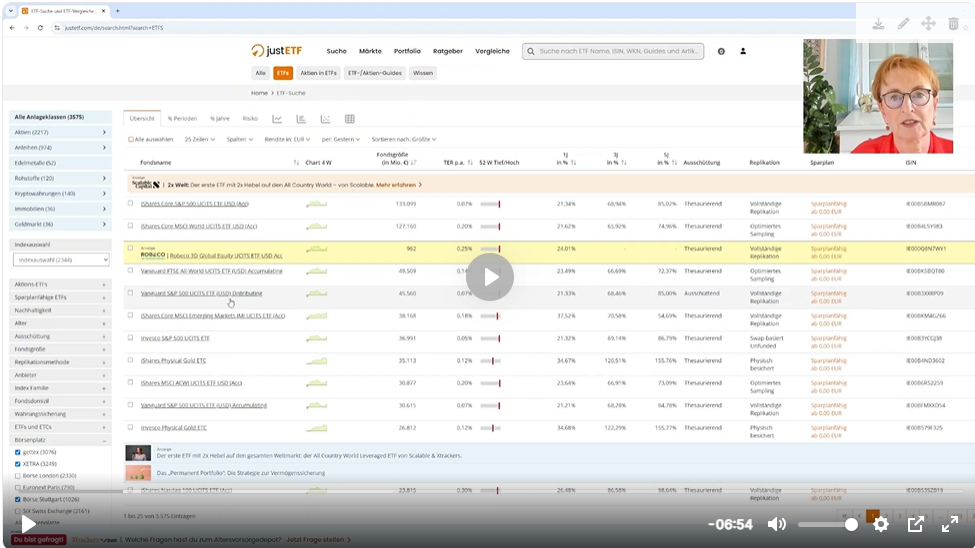Viewport: 975px width, 548px height.
Task: Open the Ratgeber menu
Action: 448,51
